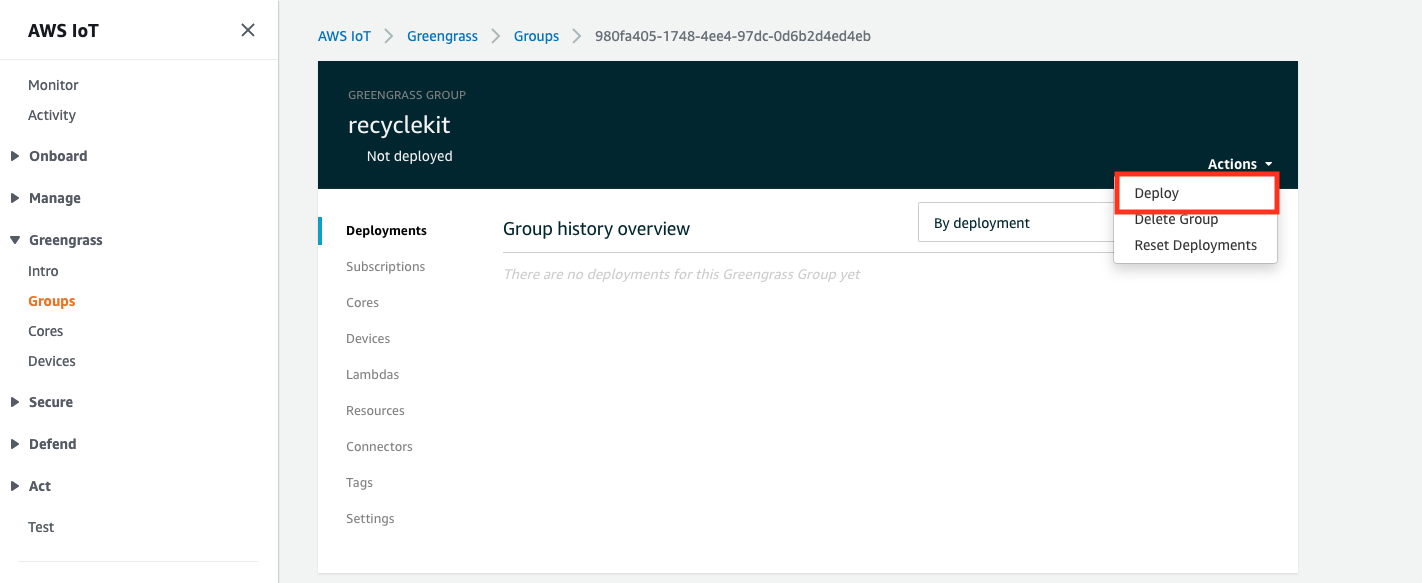
Task: Go to Greengrass breadcrumb link
Action: click(x=442, y=36)
